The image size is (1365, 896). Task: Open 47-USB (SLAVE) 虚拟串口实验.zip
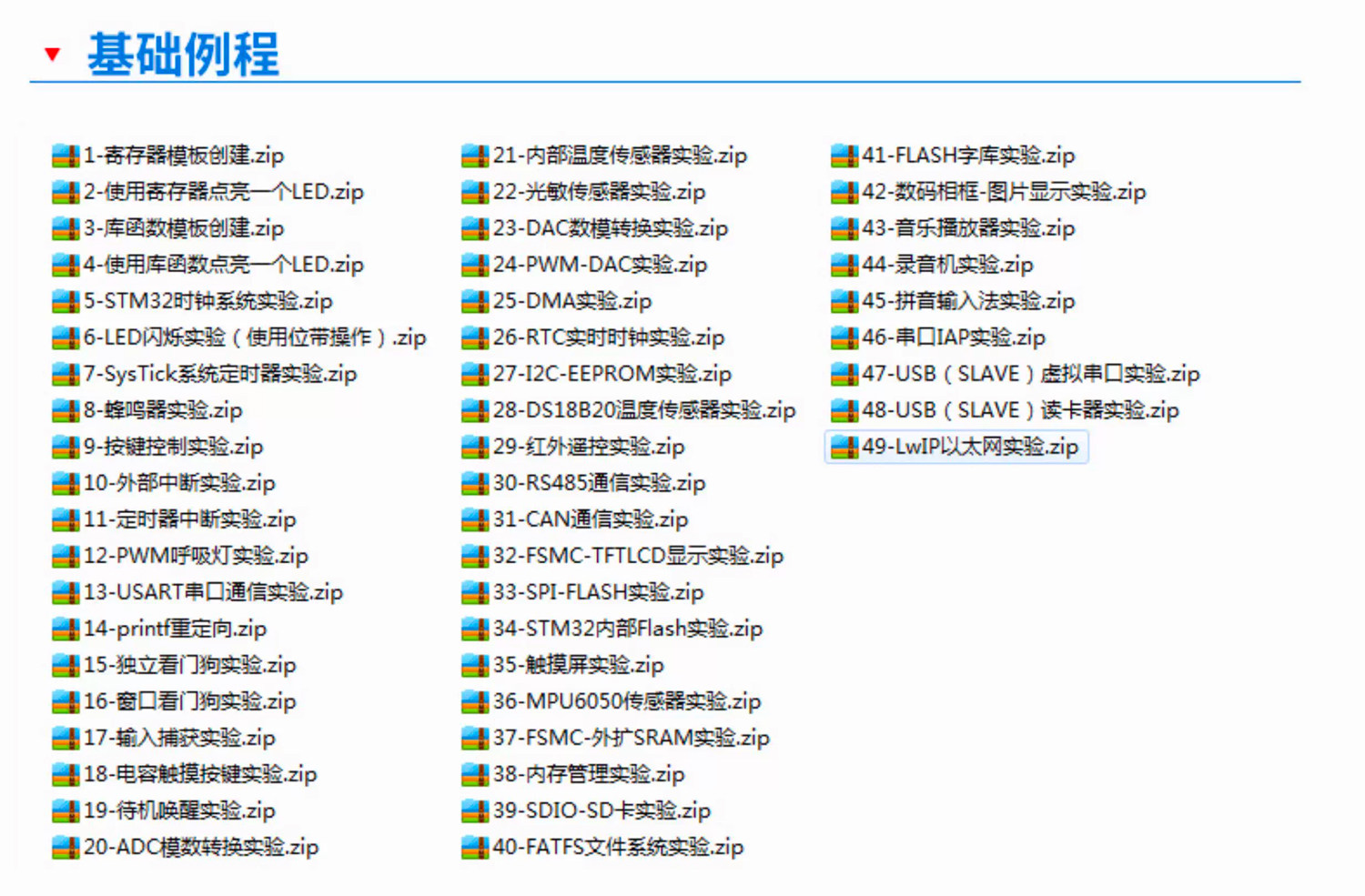point(1030,374)
